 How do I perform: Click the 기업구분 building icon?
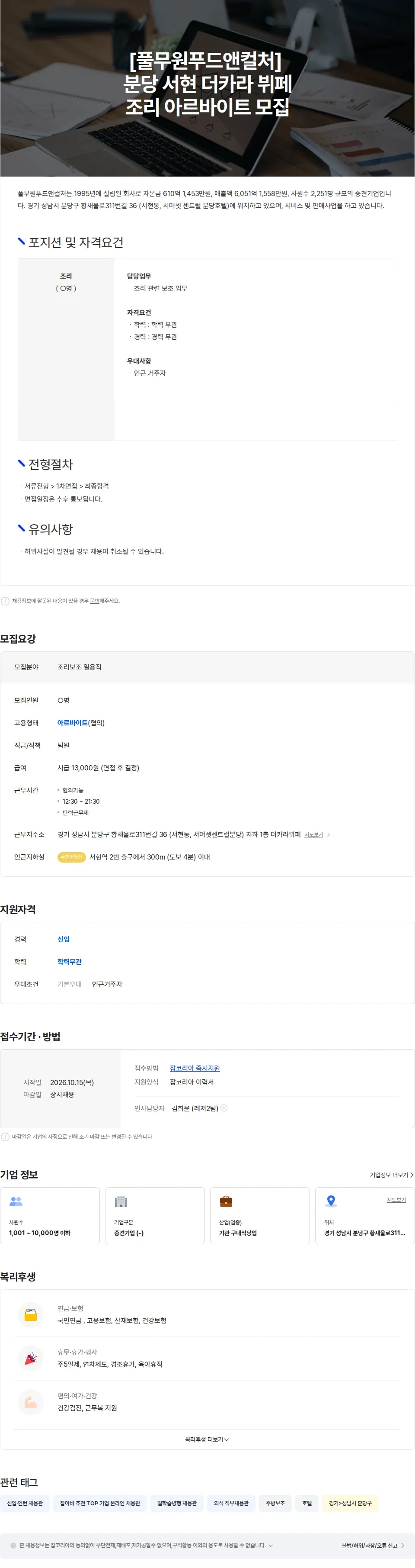121,1201
